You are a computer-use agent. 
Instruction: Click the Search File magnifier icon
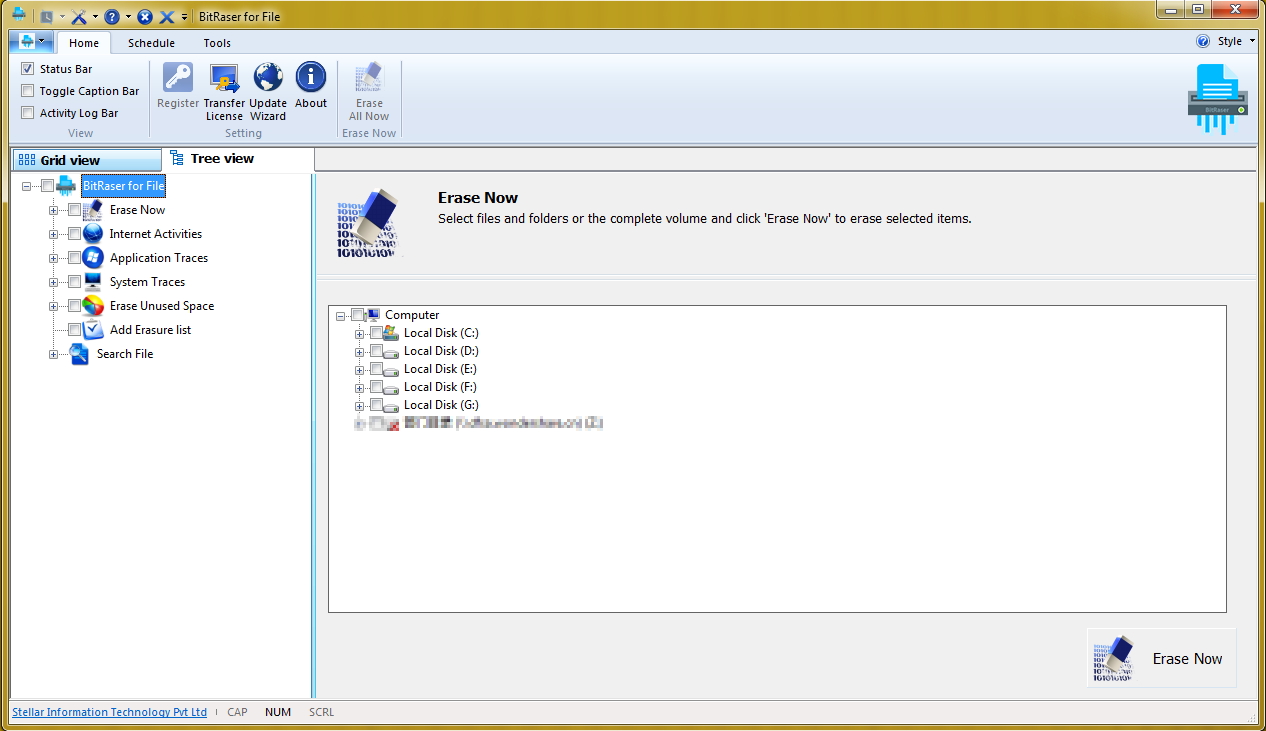coord(80,354)
